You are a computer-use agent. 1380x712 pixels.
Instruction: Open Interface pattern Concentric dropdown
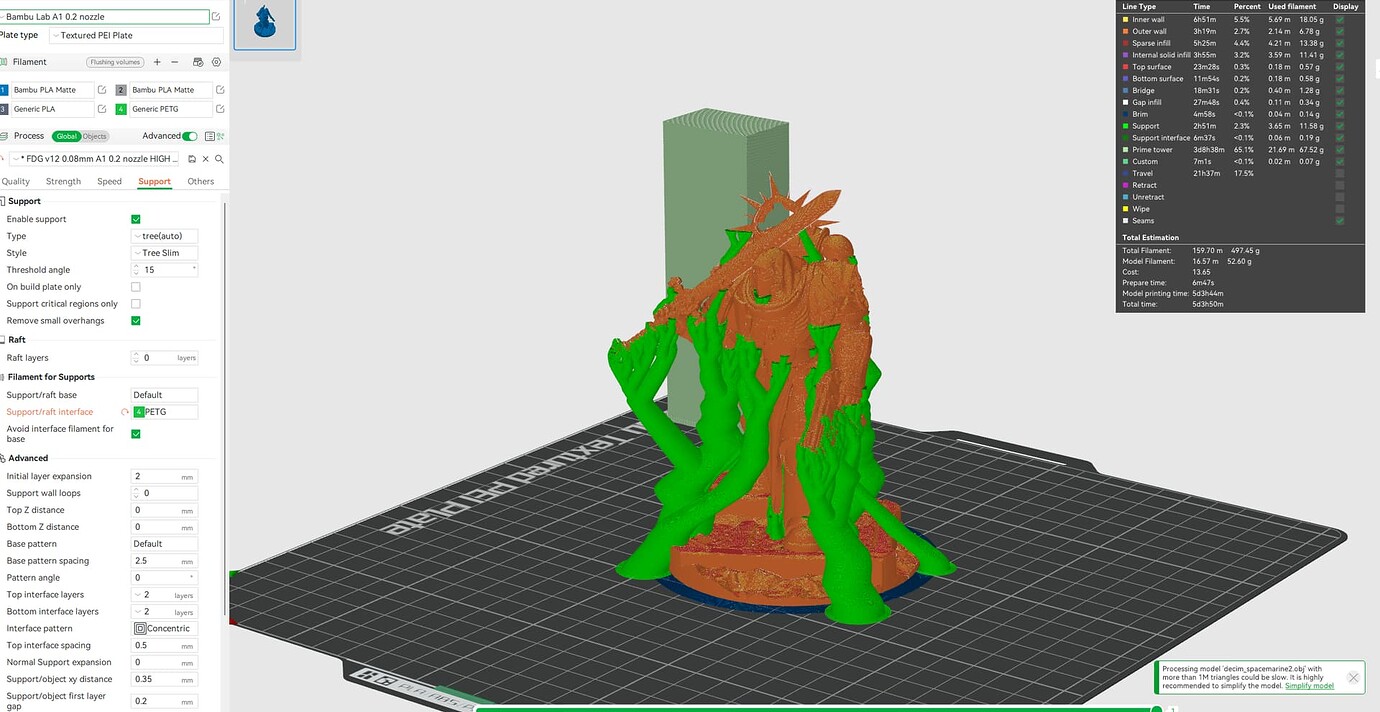(x=164, y=628)
